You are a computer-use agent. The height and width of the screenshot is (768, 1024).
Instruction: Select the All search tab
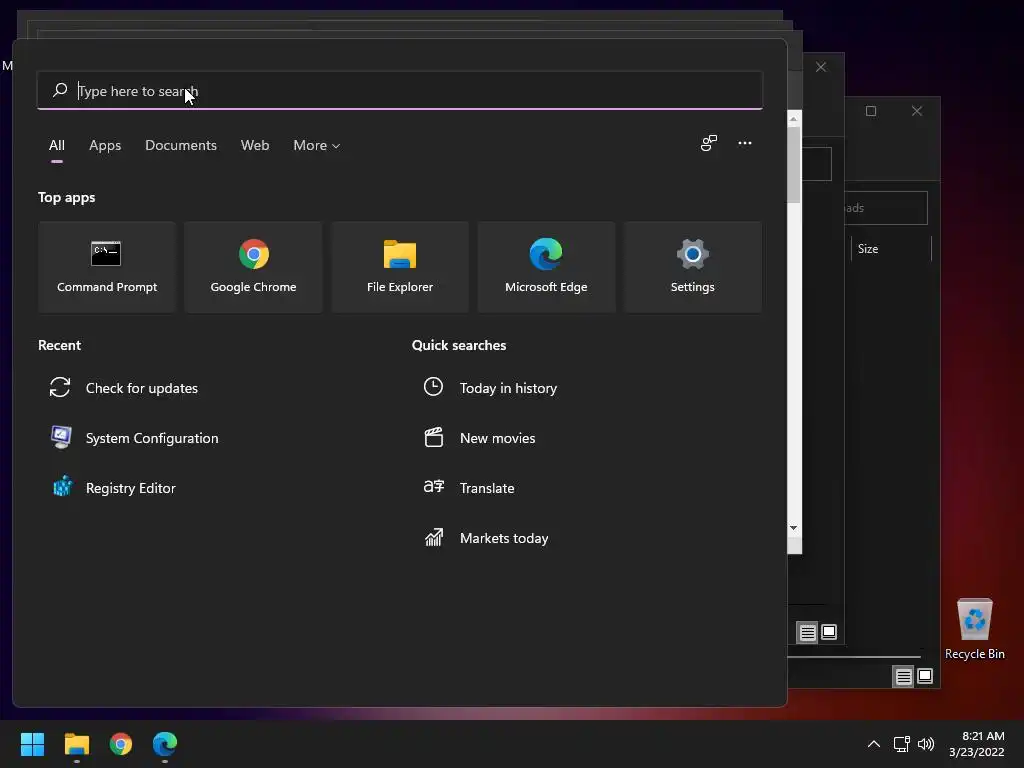point(57,146)
